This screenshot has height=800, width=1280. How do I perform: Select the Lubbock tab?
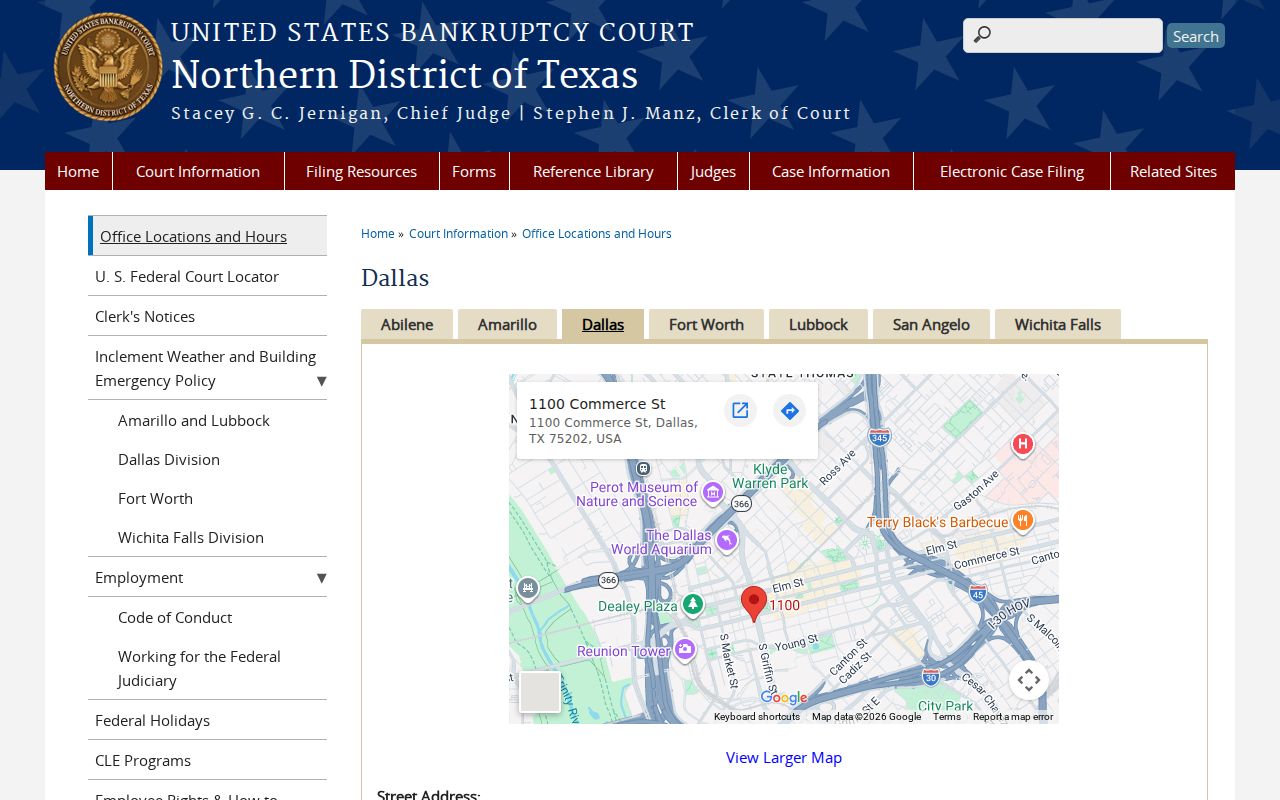818,324
